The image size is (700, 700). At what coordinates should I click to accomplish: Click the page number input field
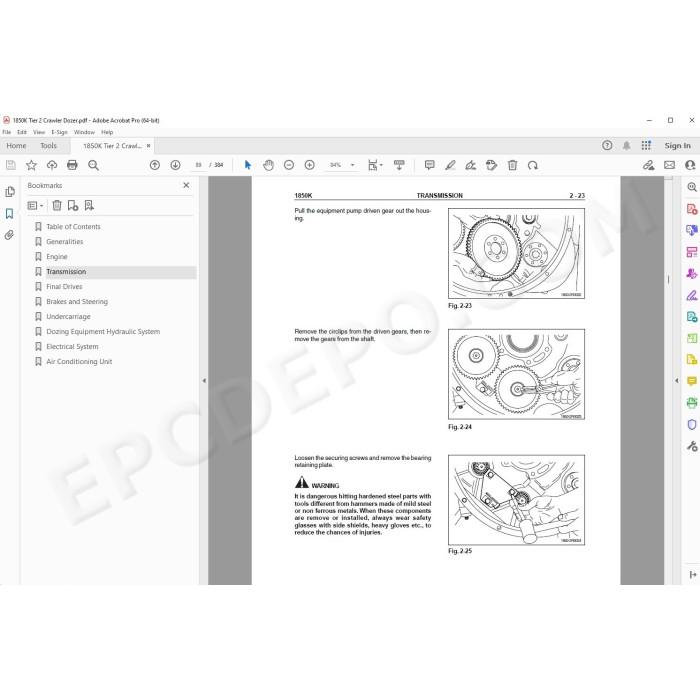click(198, 165)
